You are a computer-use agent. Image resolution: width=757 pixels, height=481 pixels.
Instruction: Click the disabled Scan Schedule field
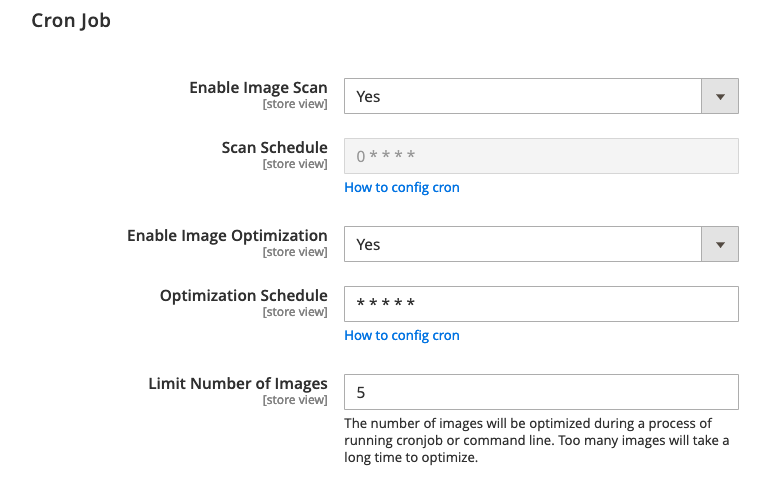coord(541,156)
